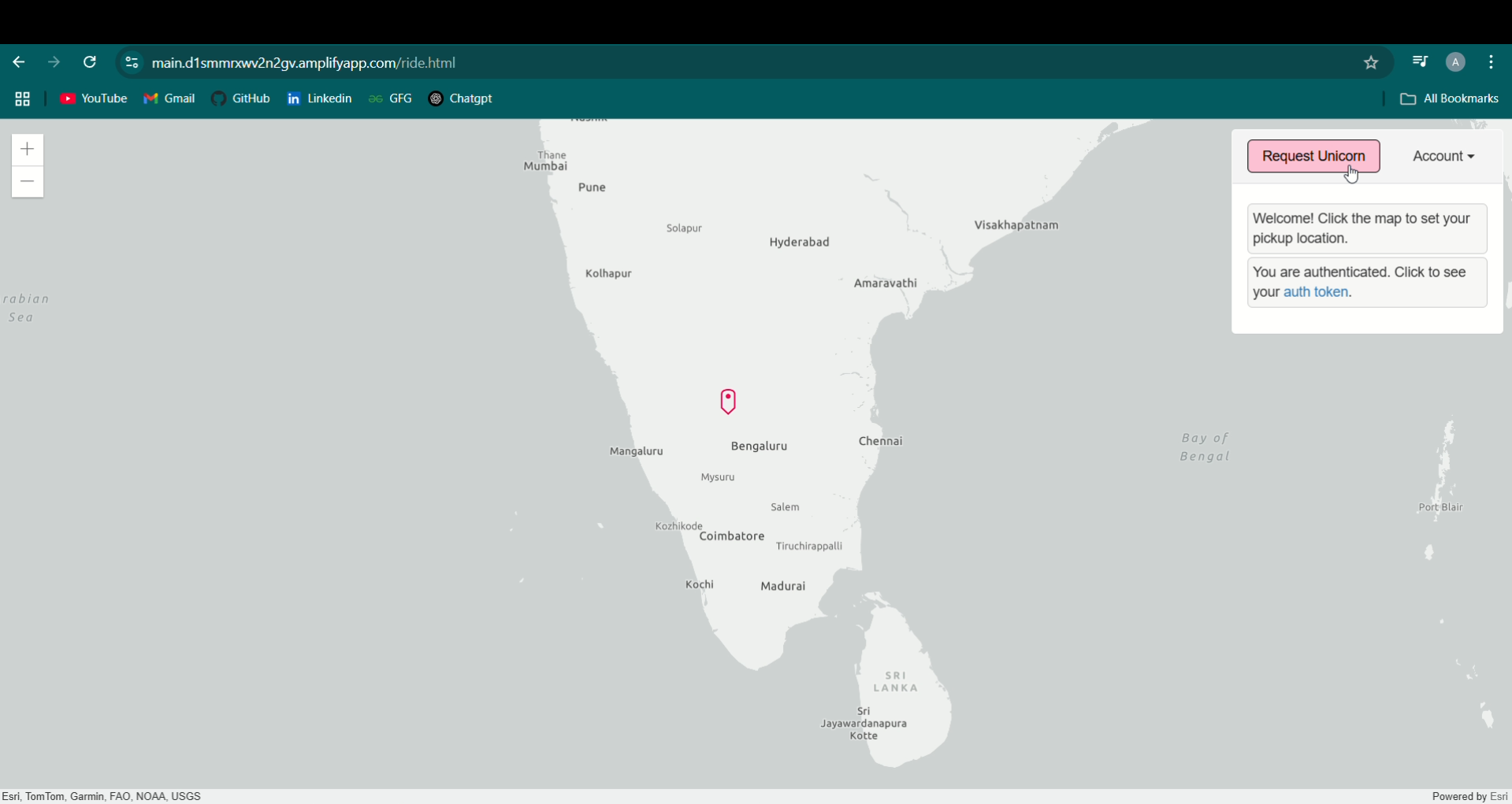1512x804 pixels.
Task: Click Hyderabad on the map
Action: tap(799, 243)
